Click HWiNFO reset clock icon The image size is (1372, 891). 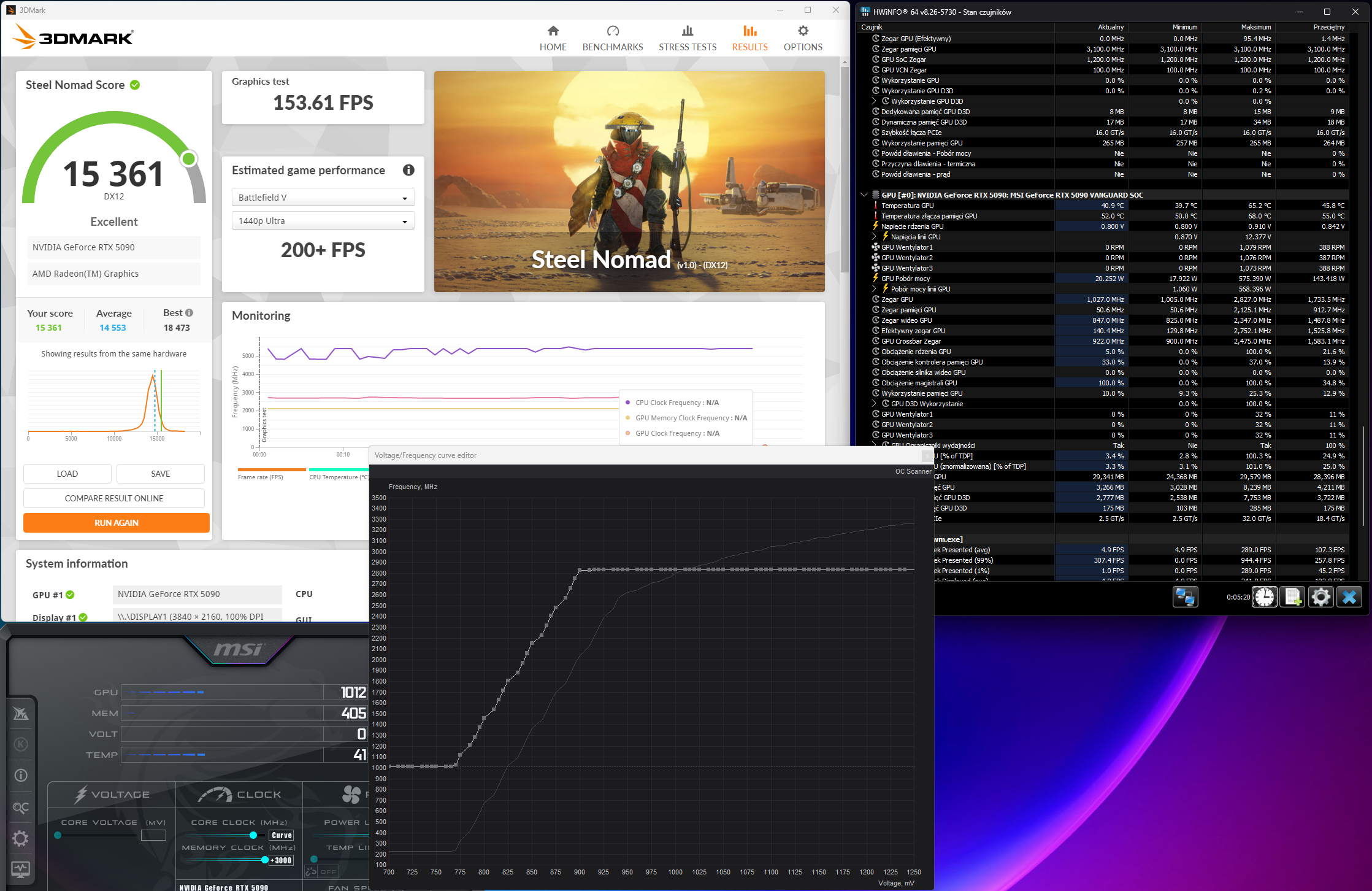(x=1264, y=597)
